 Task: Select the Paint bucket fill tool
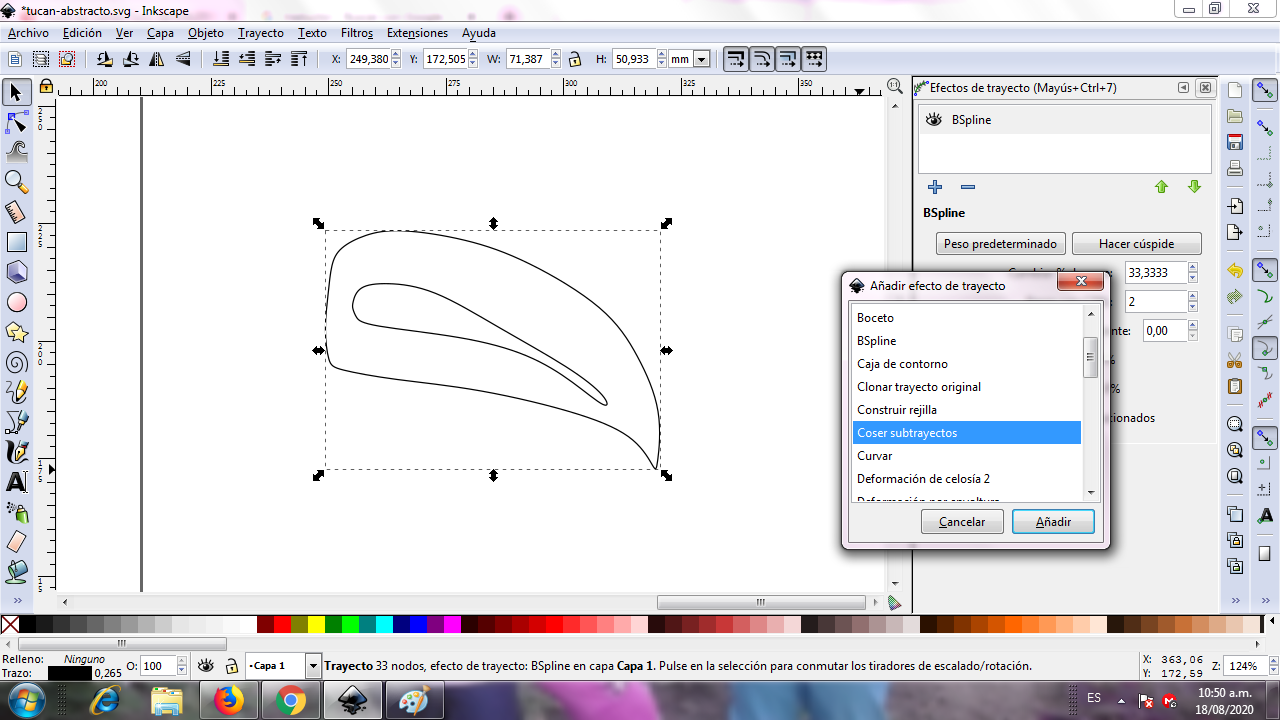coord(16,571)
